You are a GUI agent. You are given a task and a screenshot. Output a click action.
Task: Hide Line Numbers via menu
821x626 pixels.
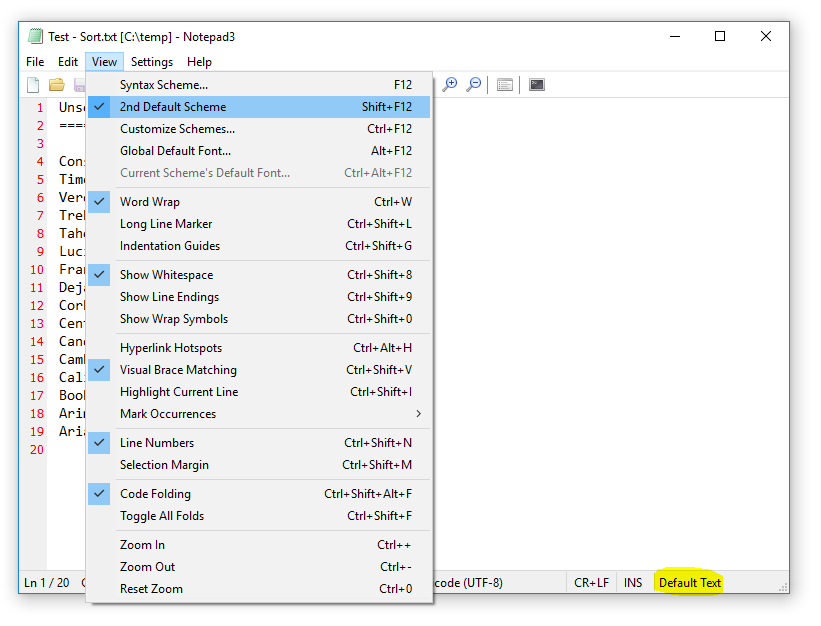pos(259,443)
